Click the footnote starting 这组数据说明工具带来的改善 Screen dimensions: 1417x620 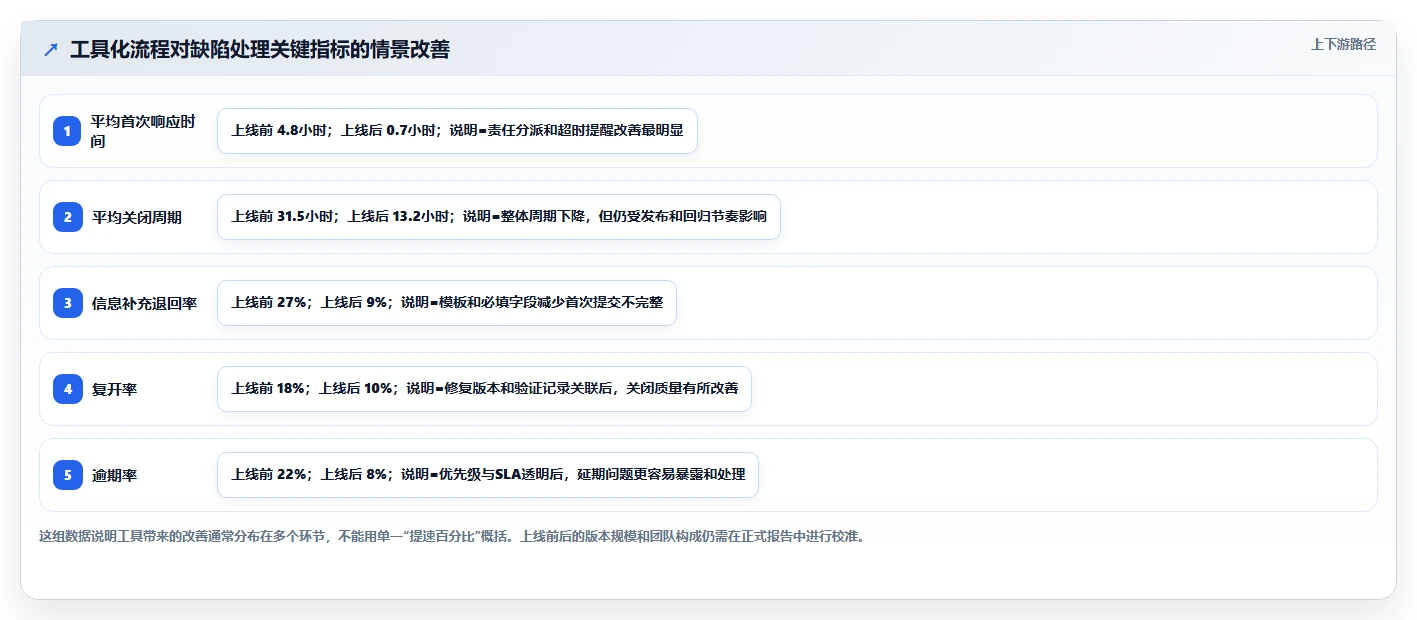point(452,536)
